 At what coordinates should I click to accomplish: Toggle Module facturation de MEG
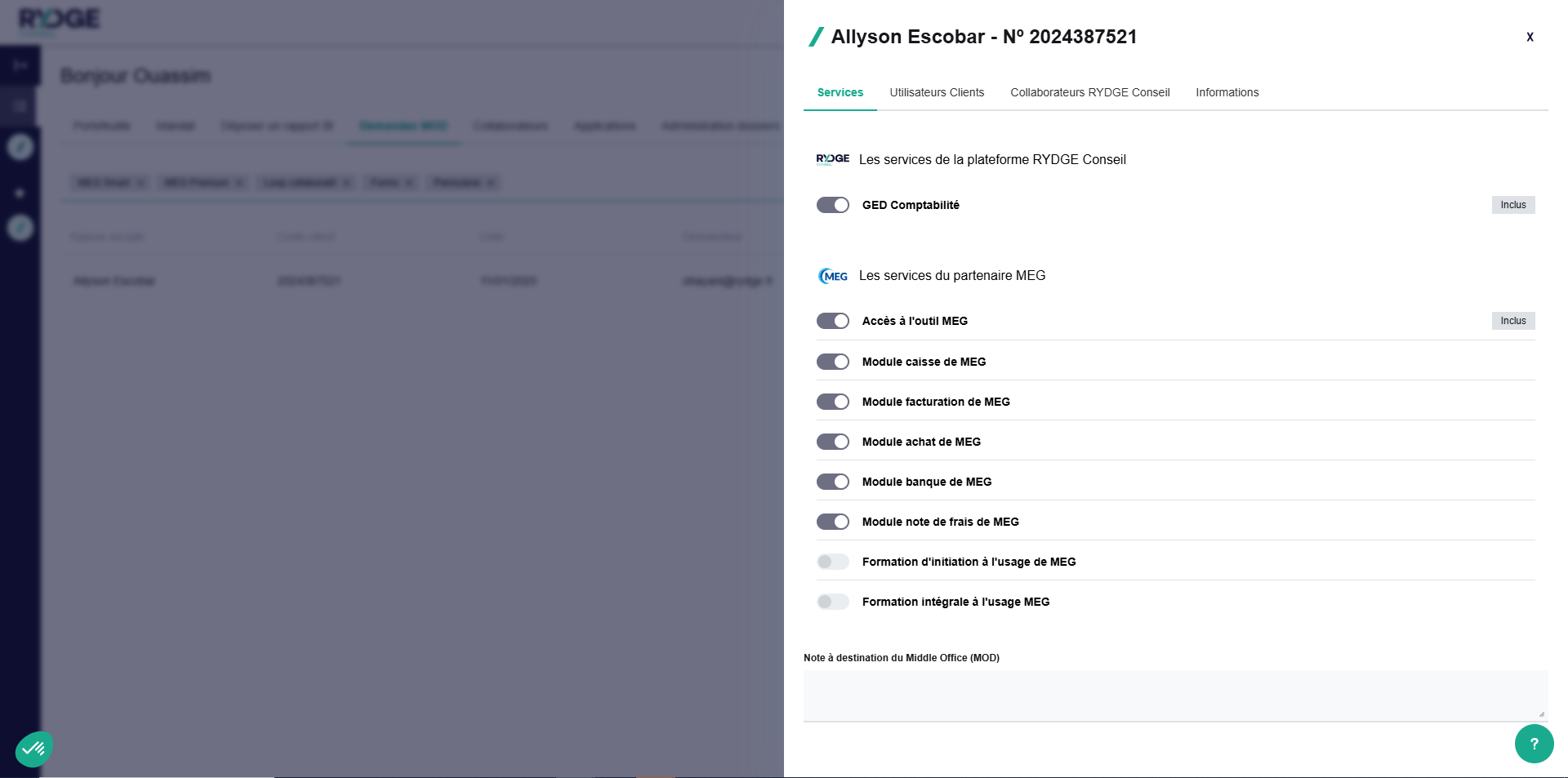coord(833,402)
